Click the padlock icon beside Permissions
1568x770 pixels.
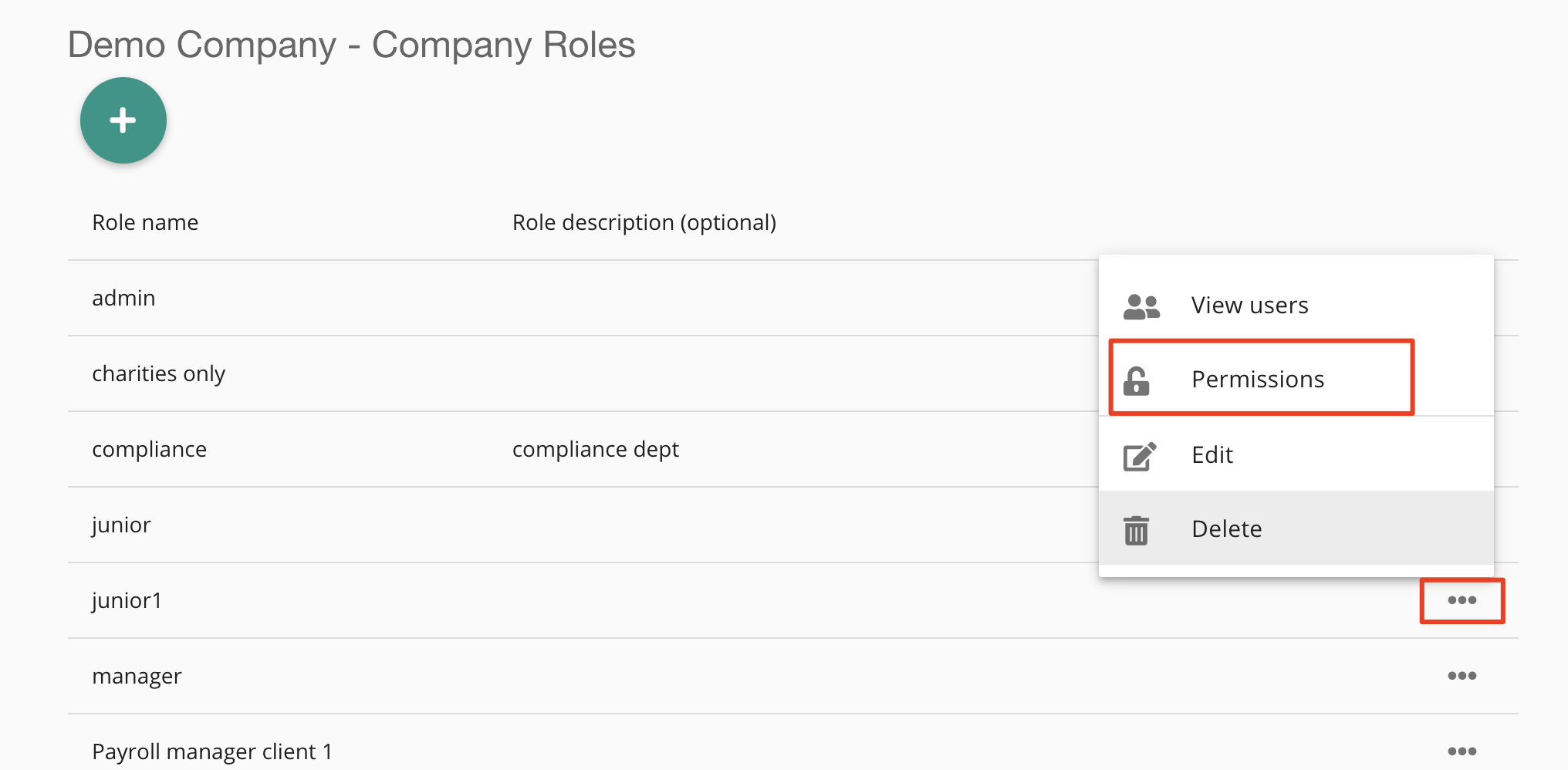[x=1137, y=380]
